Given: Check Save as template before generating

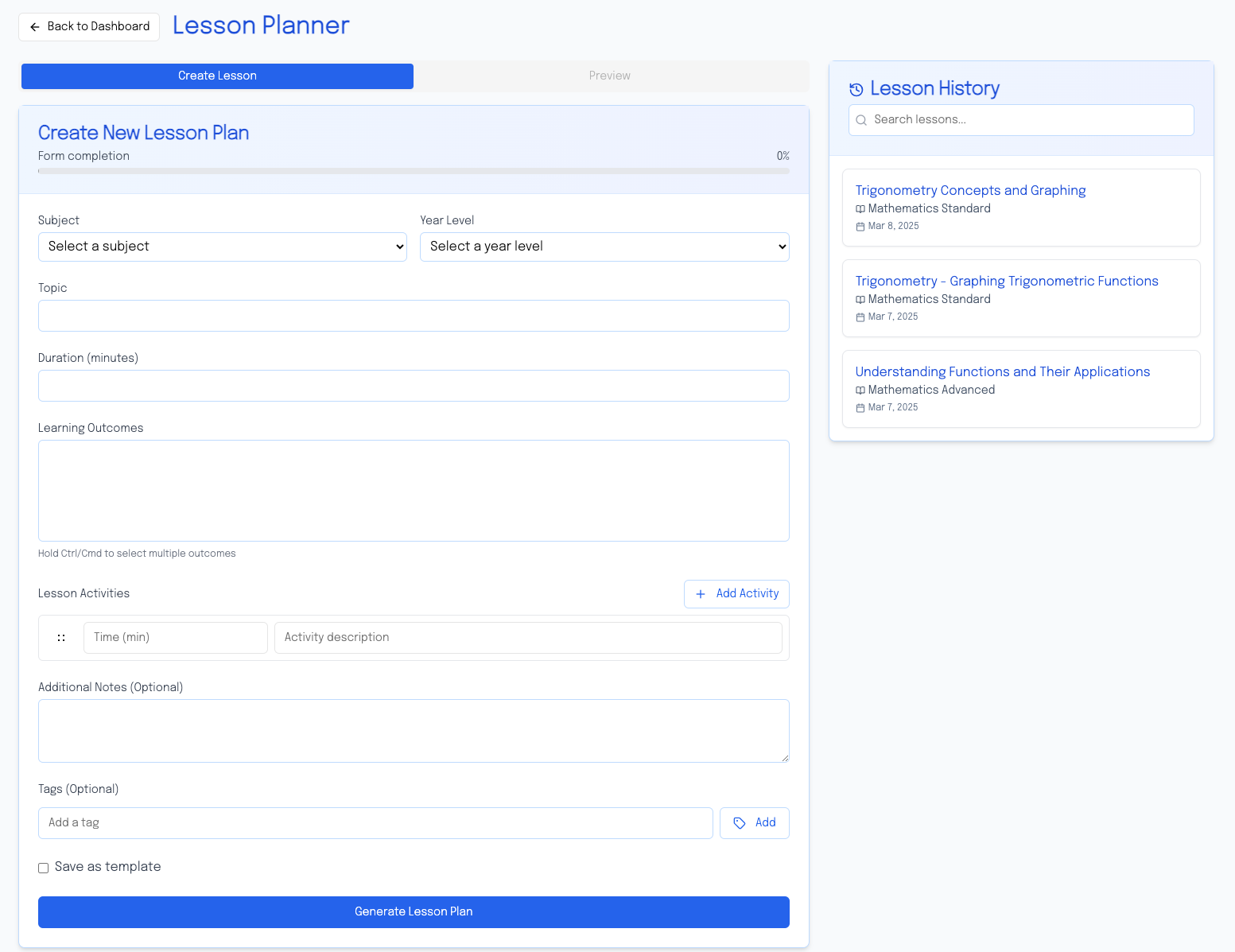Looking at the screenshot, I should click(x=43, y=867).
